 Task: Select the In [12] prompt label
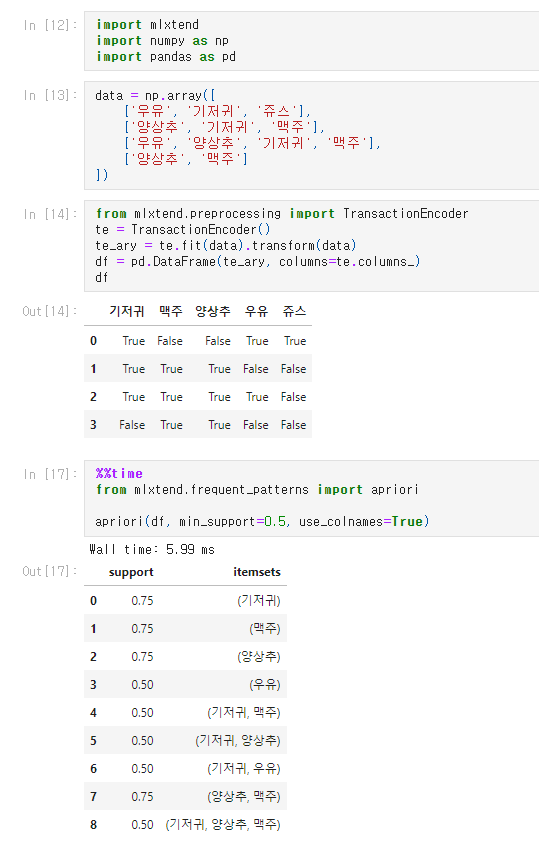[x=50, y=25]
